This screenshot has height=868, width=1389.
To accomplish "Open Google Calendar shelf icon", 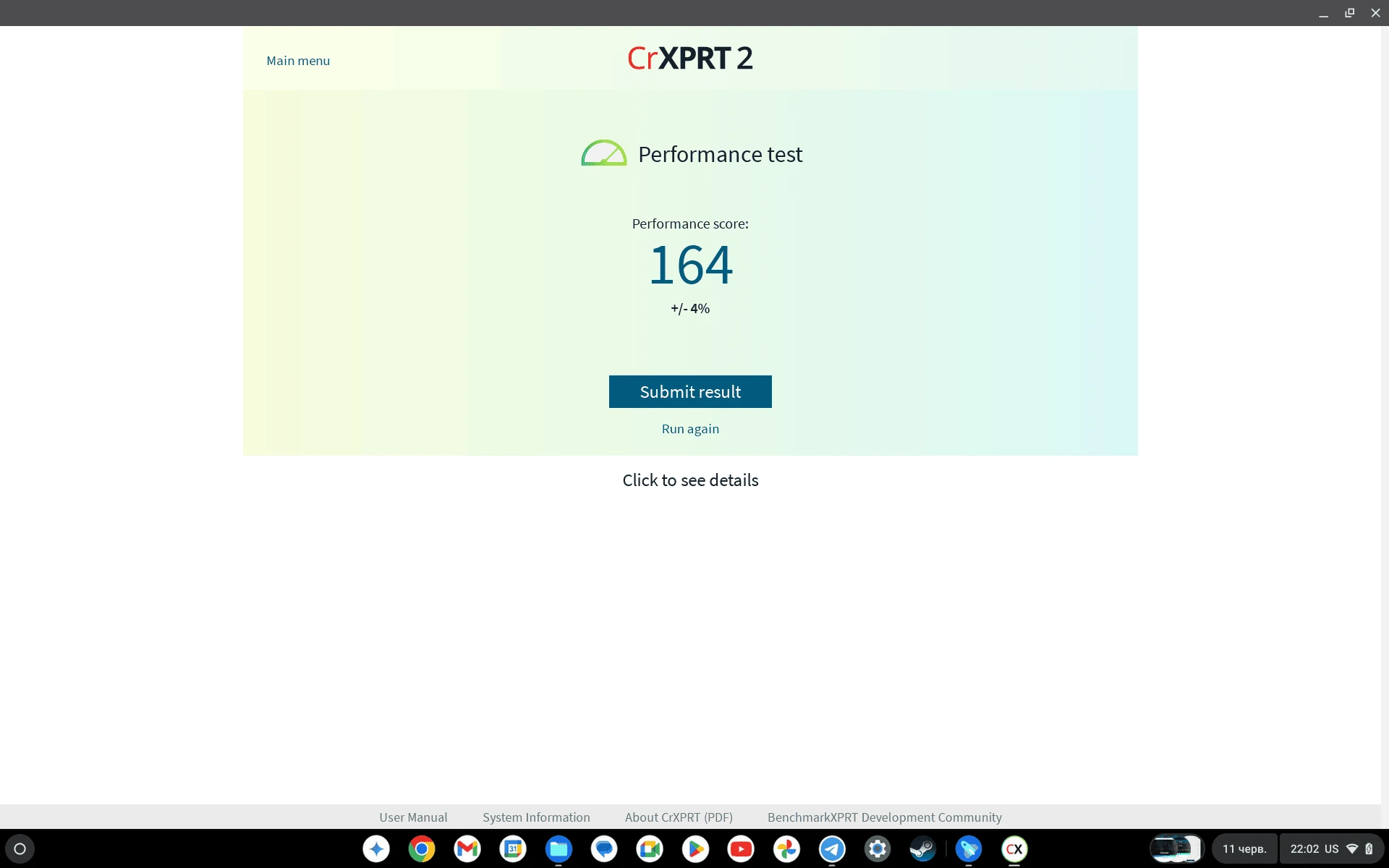I will point(513,848).
